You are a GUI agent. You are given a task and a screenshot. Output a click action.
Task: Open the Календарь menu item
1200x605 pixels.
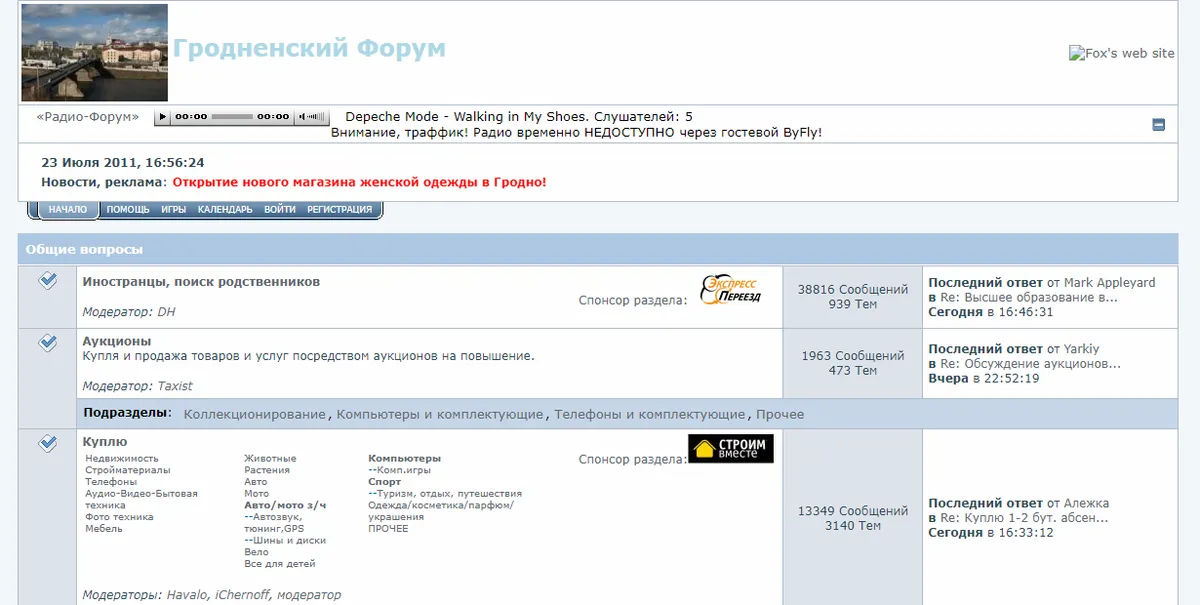click(x=225, y=210)
